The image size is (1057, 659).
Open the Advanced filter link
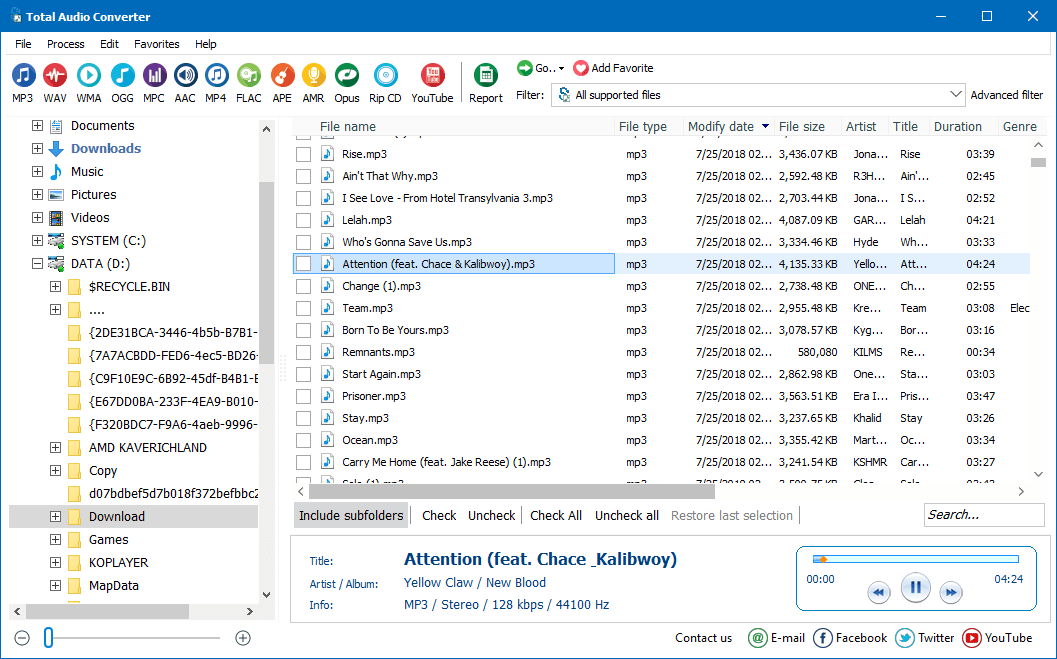1007,94
